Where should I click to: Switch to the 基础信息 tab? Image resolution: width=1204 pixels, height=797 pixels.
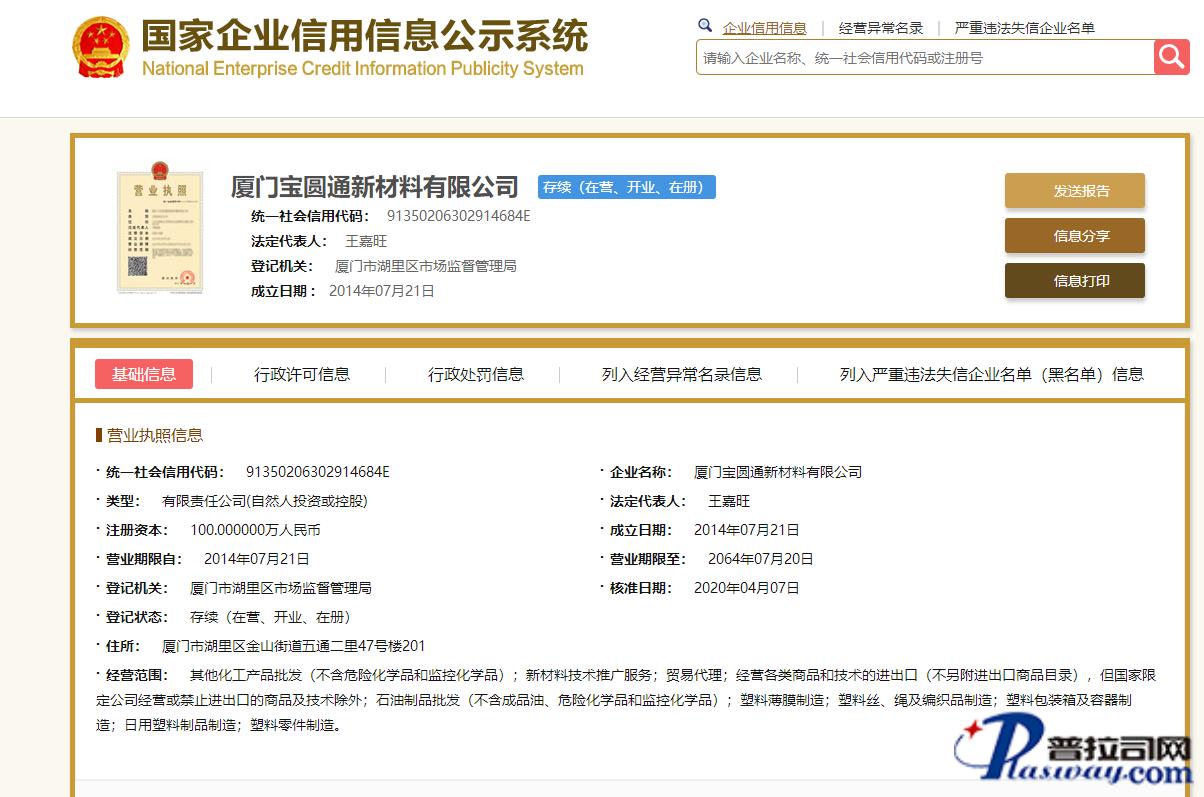(144, 374)
